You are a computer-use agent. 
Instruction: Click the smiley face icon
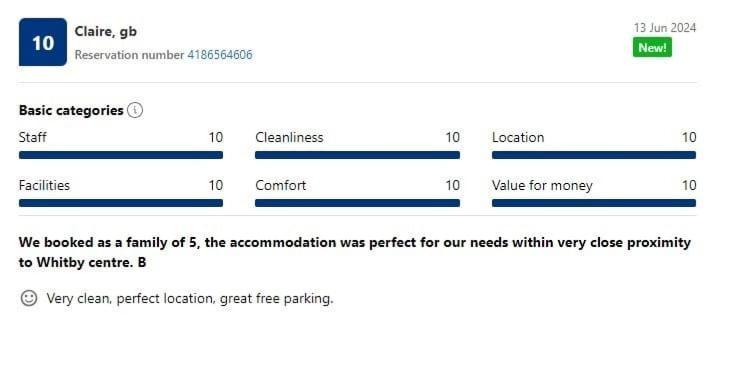29,298
